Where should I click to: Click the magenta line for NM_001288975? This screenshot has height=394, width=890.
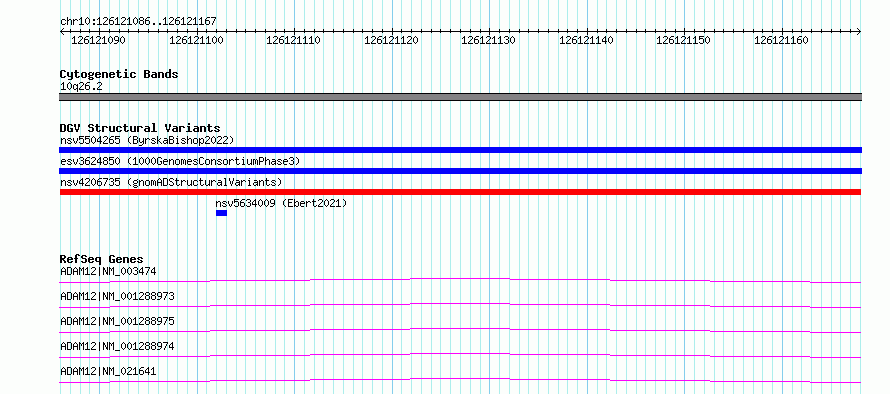[460, 330]
